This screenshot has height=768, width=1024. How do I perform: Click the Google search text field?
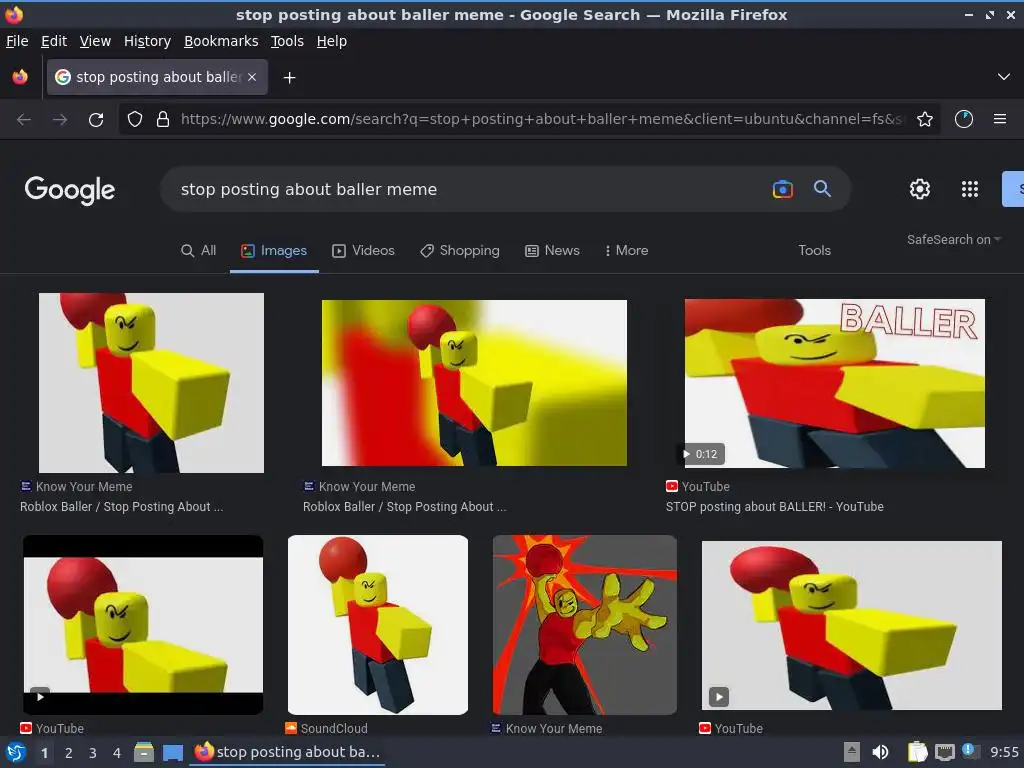pos(470,189)
